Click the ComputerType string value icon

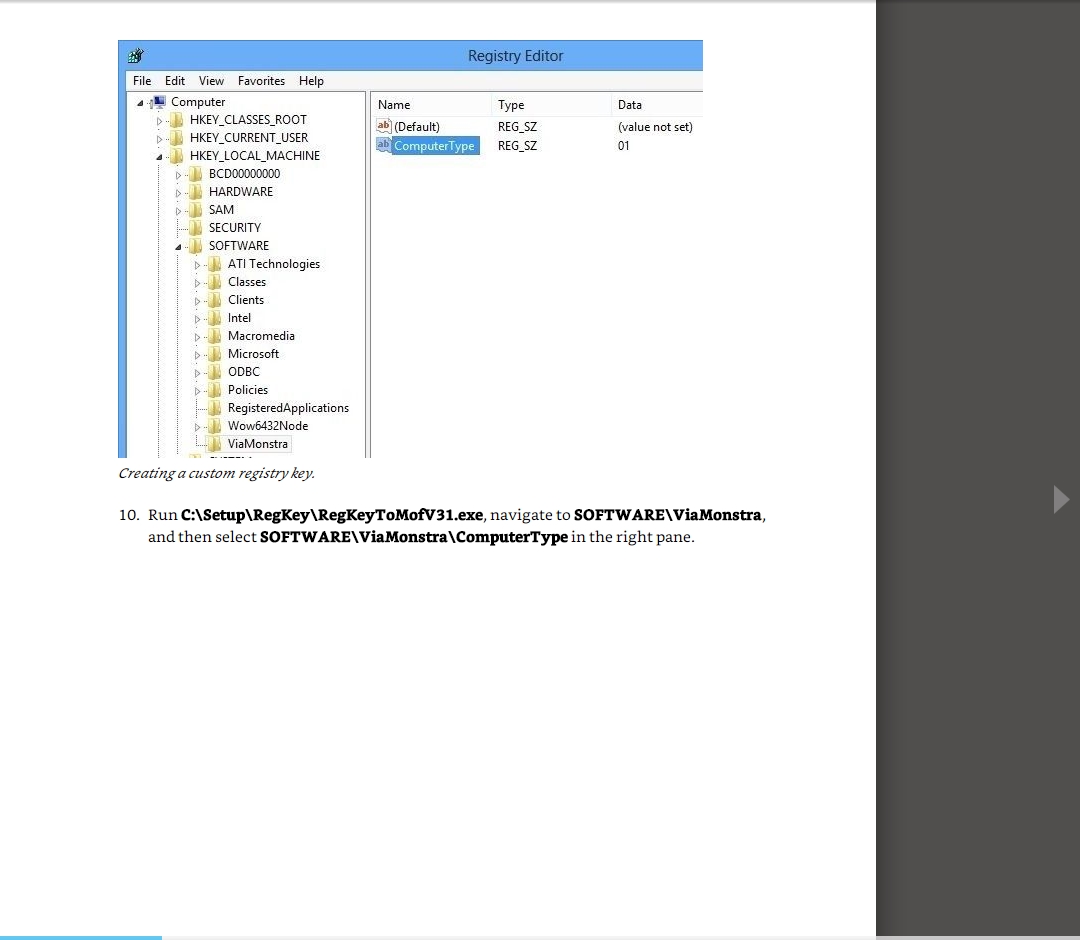[x=383, y=146]
